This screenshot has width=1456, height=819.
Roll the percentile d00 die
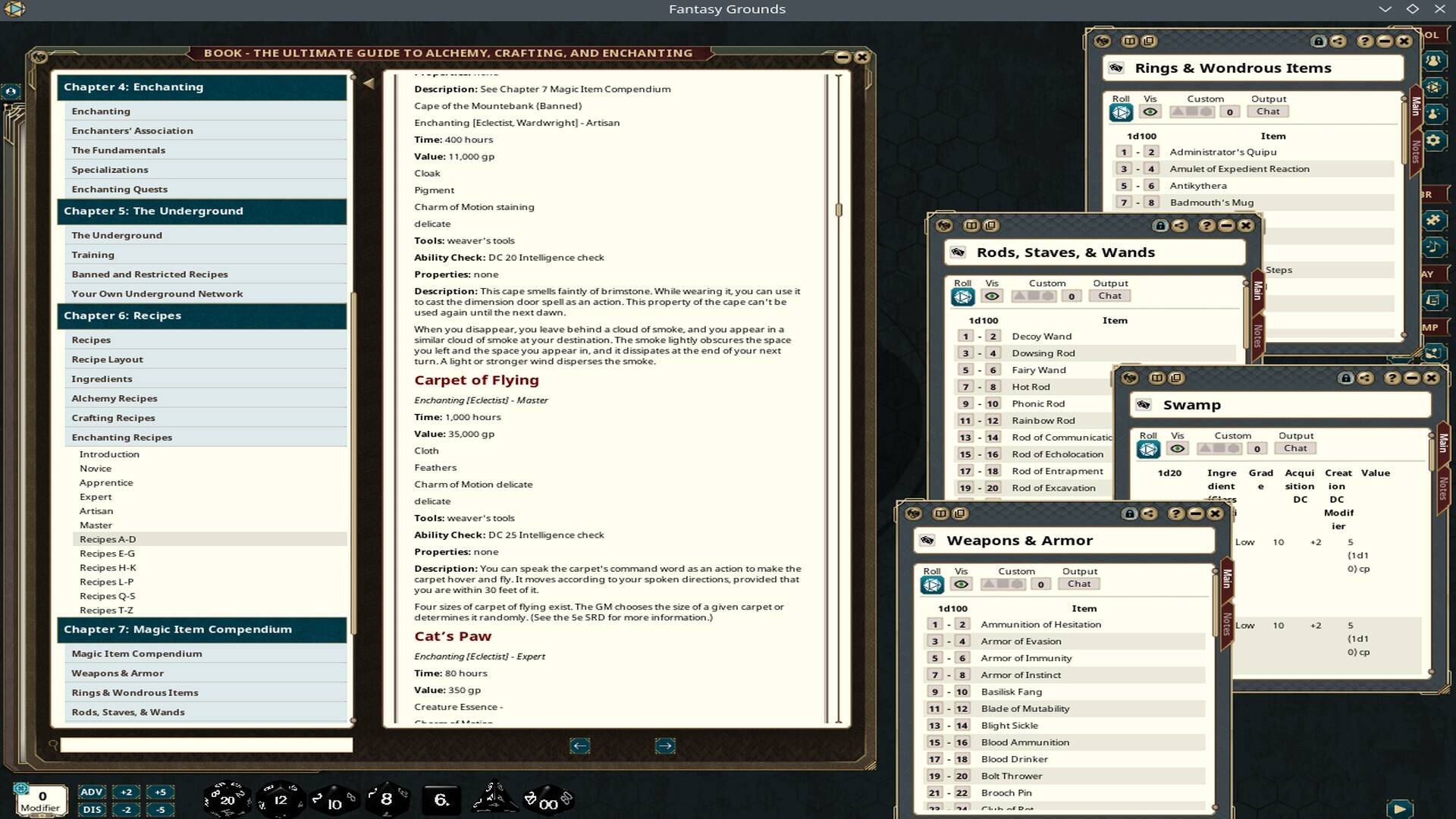coord(548,801)
